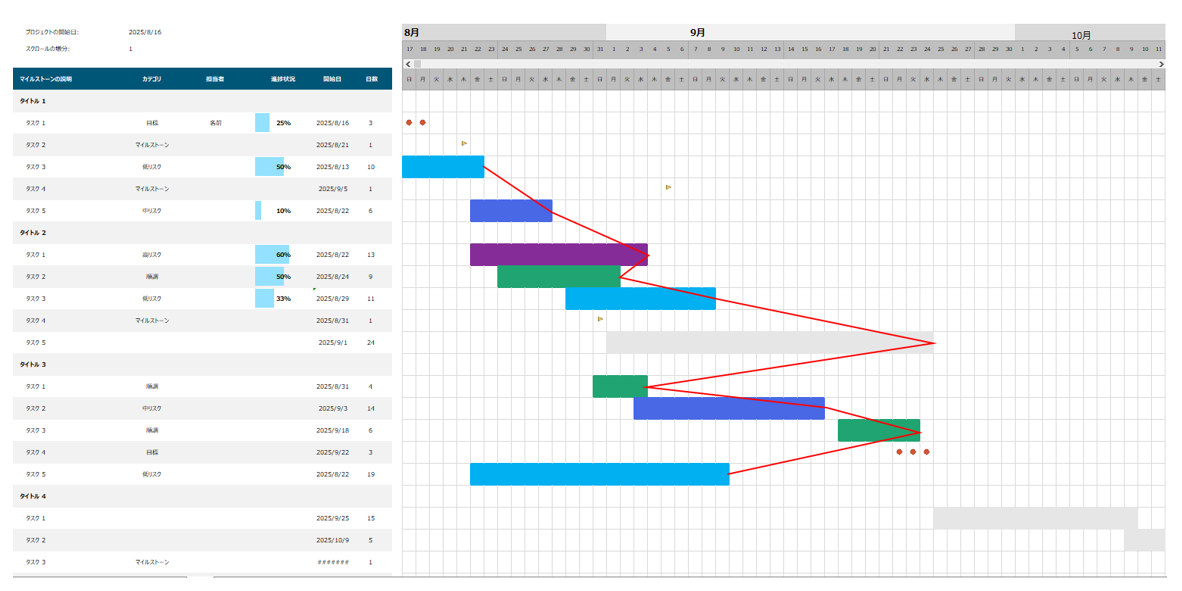Select the 10月 month header
This screenshot has height=591, width=1182.
pyautogui.click(x=1081, y=35)
